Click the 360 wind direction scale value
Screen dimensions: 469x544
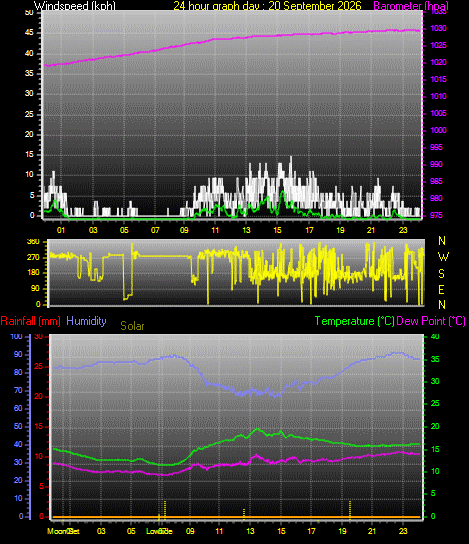(33, 242)
